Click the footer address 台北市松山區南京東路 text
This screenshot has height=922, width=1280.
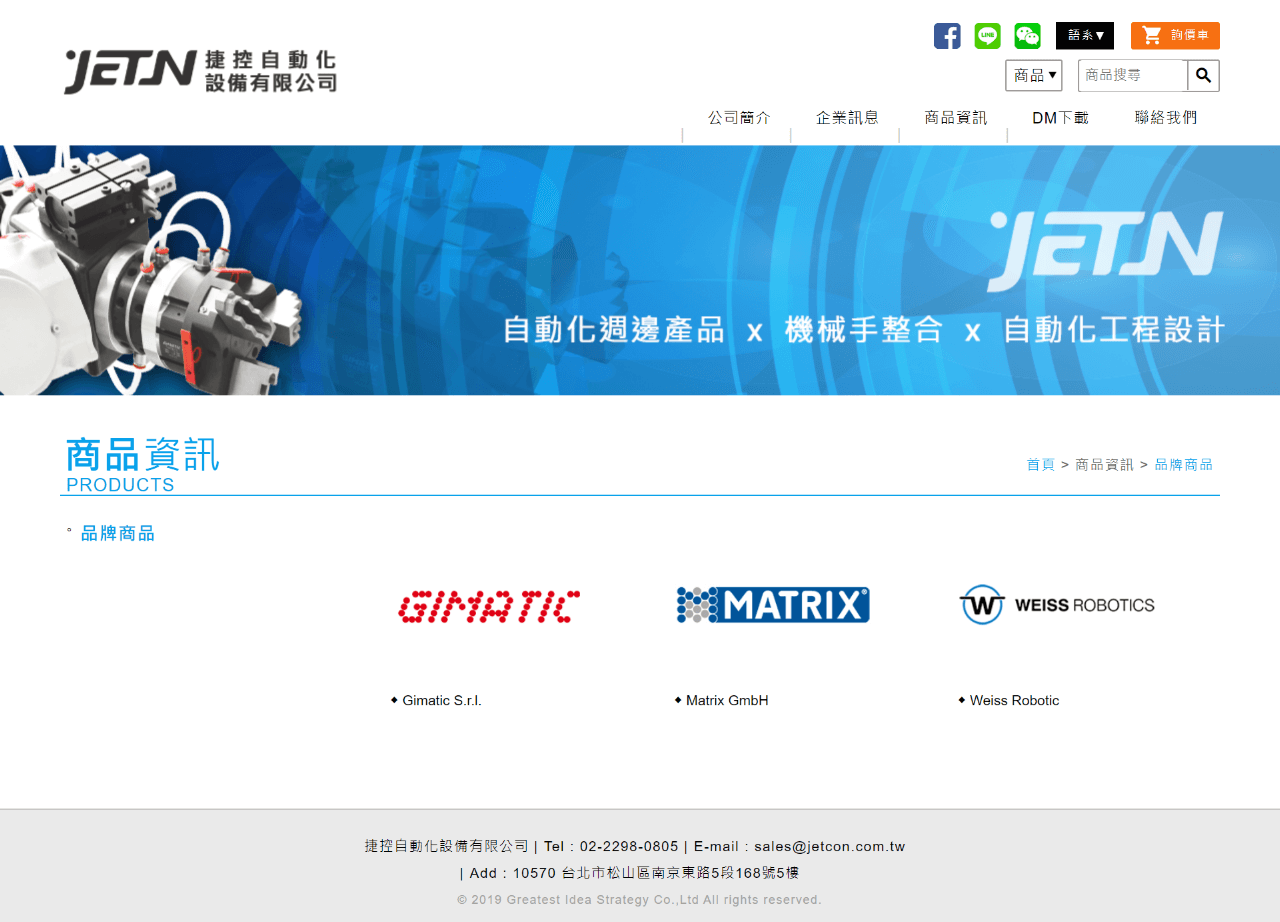click(680, 873)
